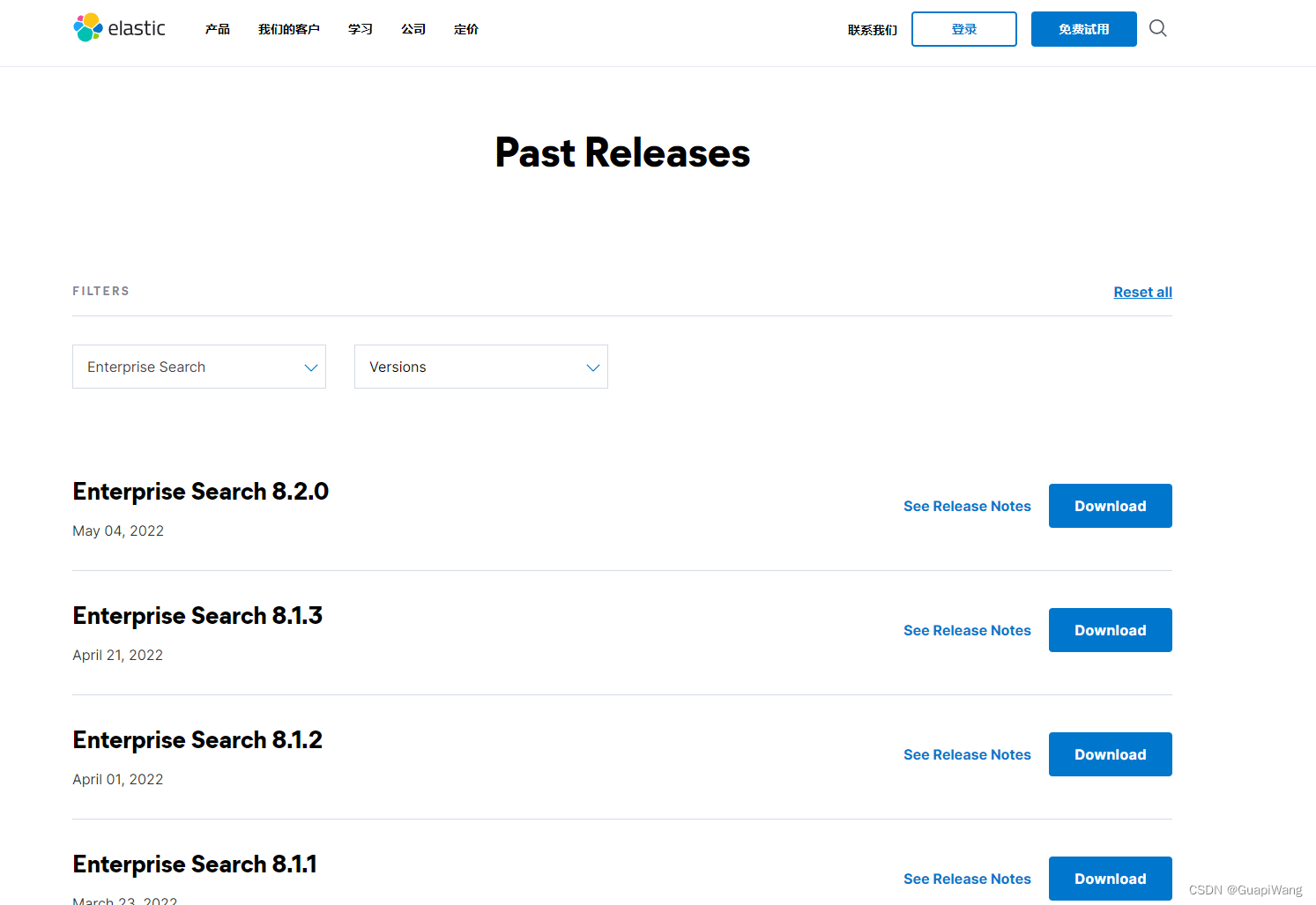Open the 公司 navigation menu
1316x905 pixels.
[413, 29]
